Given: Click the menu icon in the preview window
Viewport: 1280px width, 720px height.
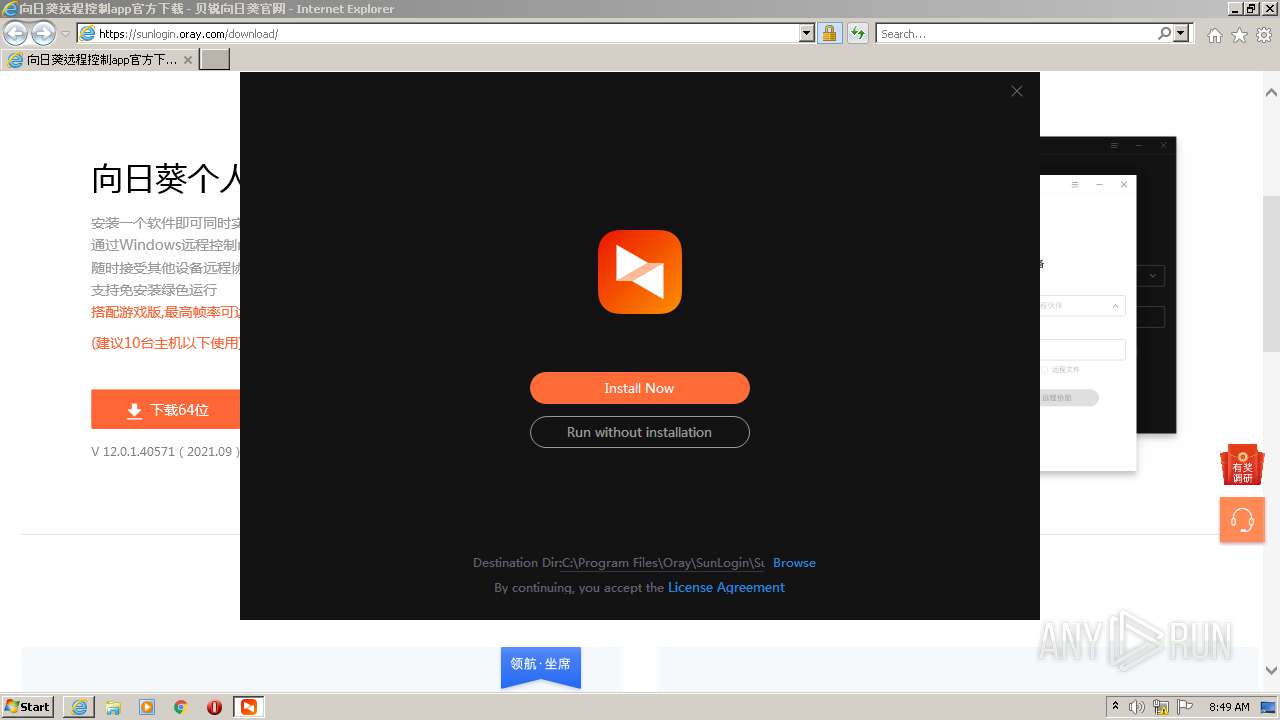Looking at the screenshot, I should coord(1075,185).
